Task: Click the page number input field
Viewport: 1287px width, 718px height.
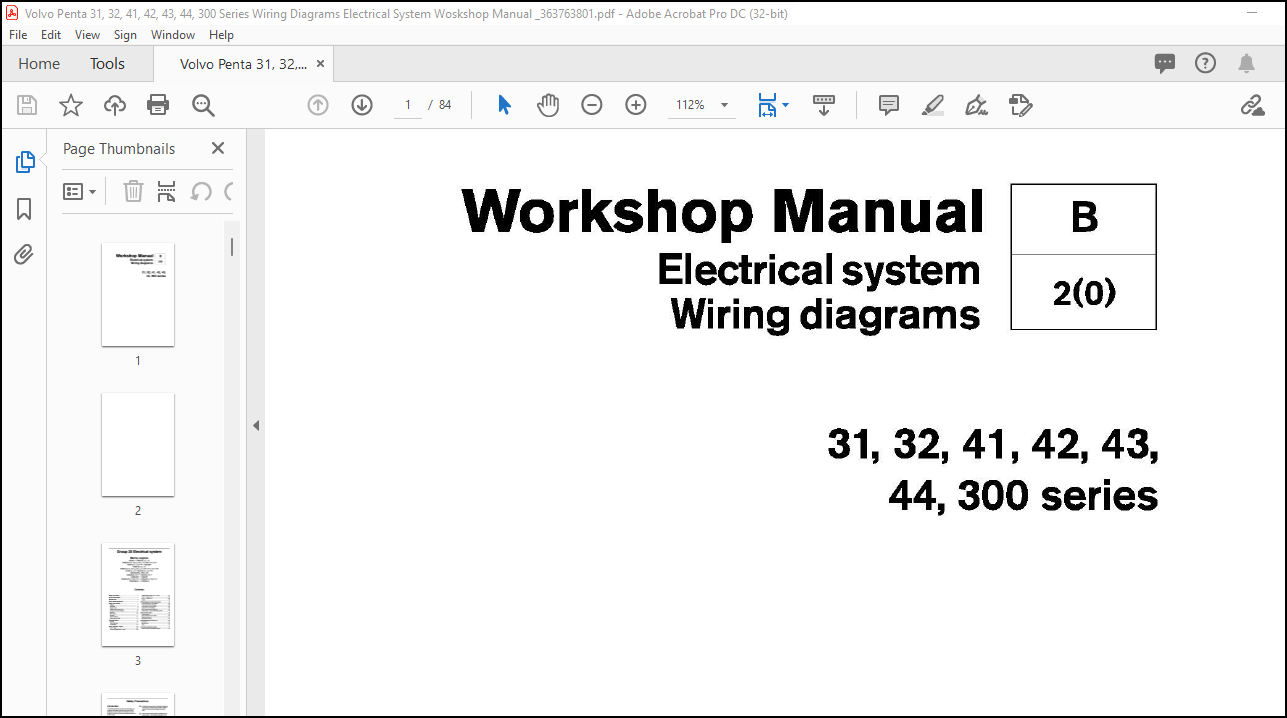Action: click(x=408, y=105)
